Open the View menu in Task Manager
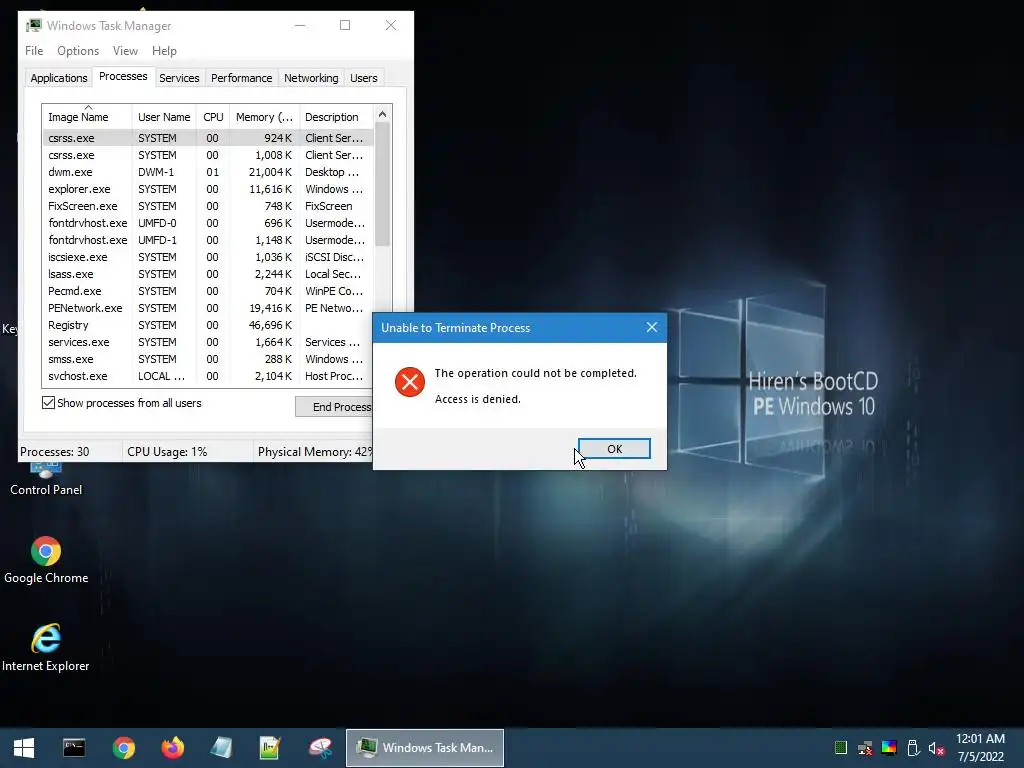Image resolution: width=1024 pixels, height=768 pixels. point(125,51)
